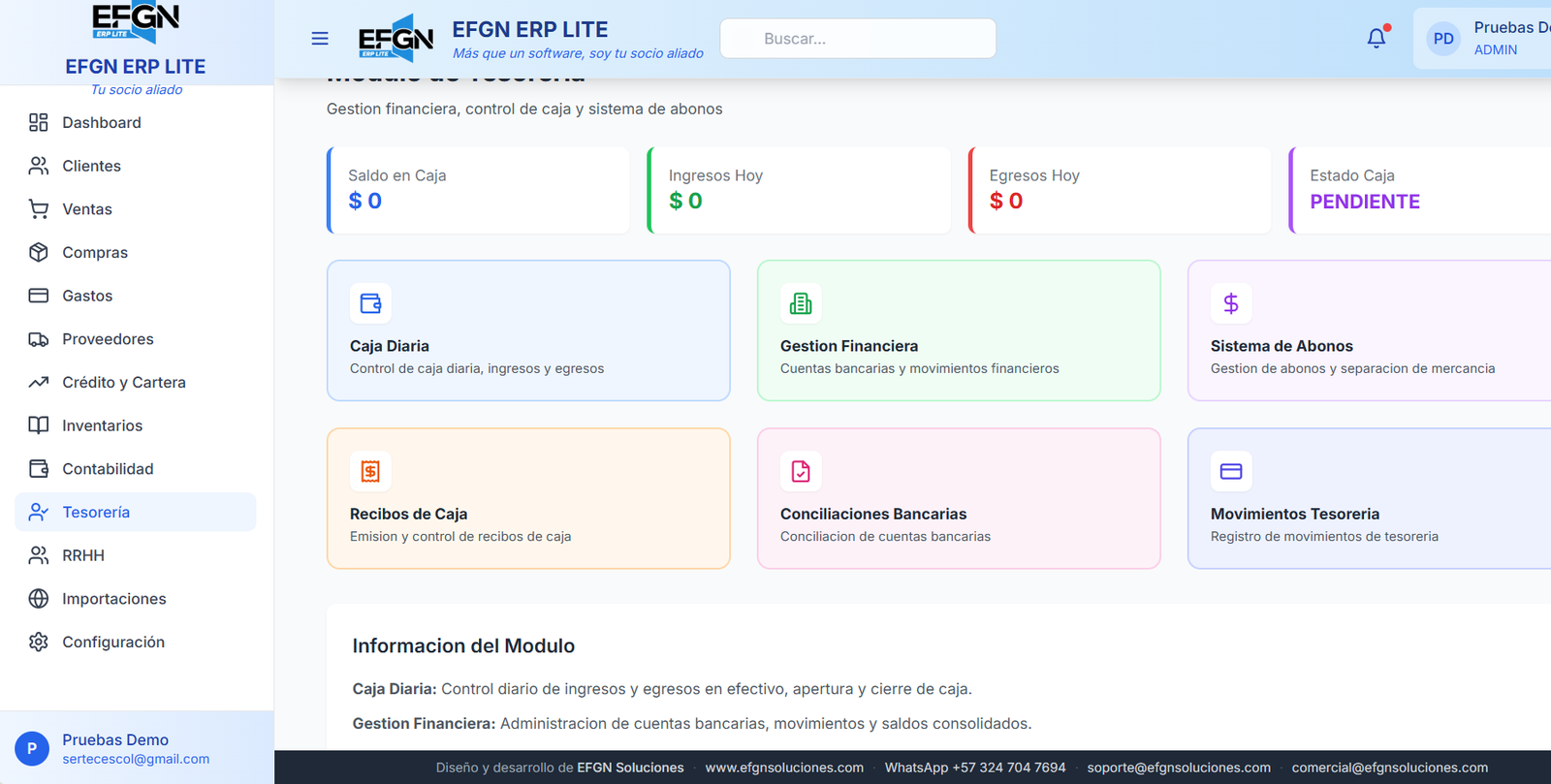Click the Contabilidad wallet icon
This screenshot has width=1551, height=784.
pyautogui.click(x=39, y=469)
